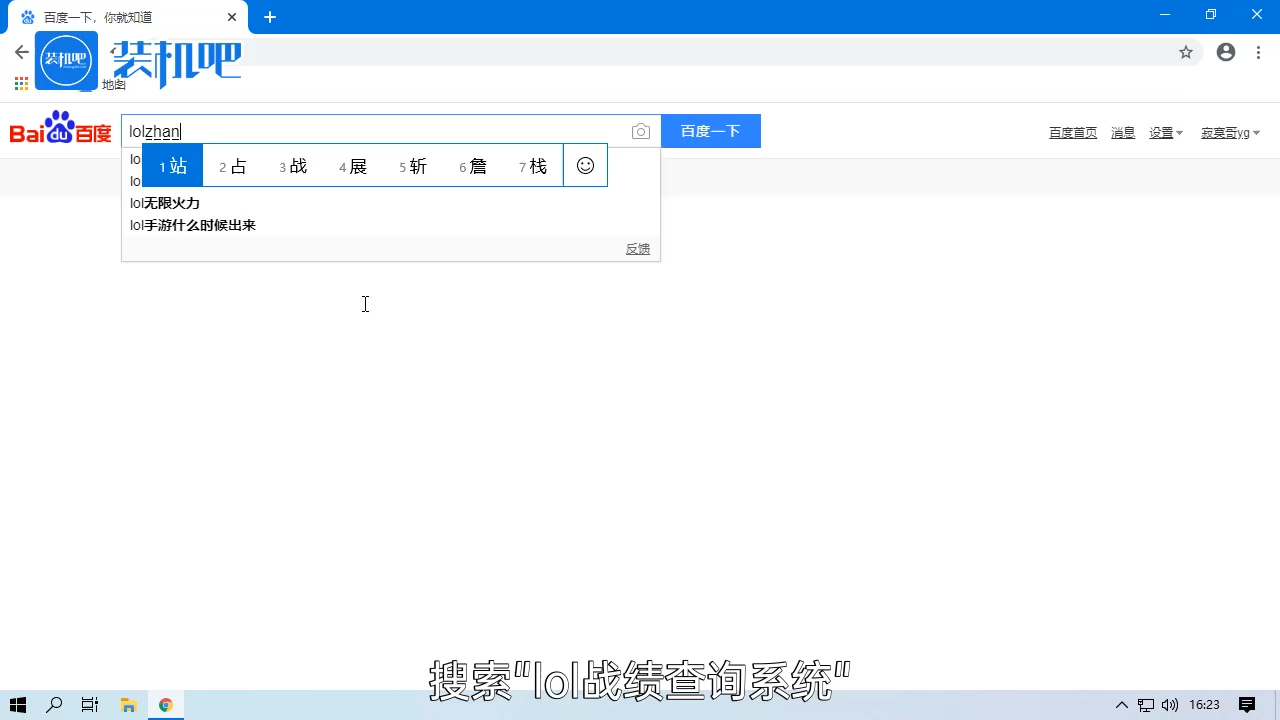
Task: Click the 百度一下 search button
Action: tap(710, 131)
